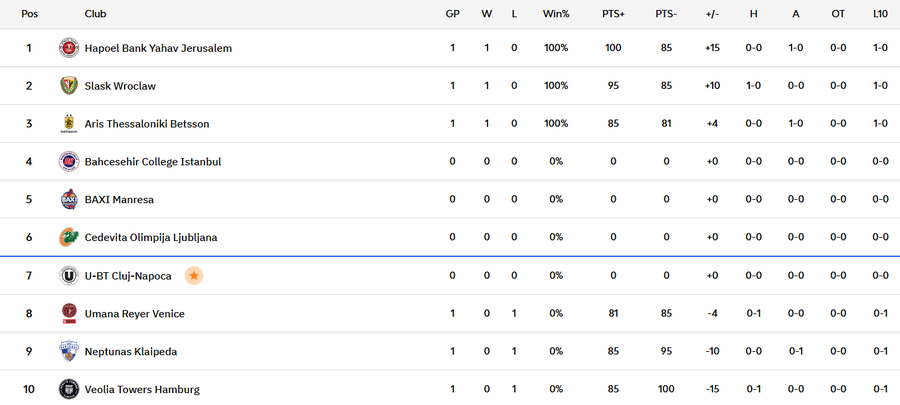Open the Slask Wroclaw club link

tap(120, 86)
